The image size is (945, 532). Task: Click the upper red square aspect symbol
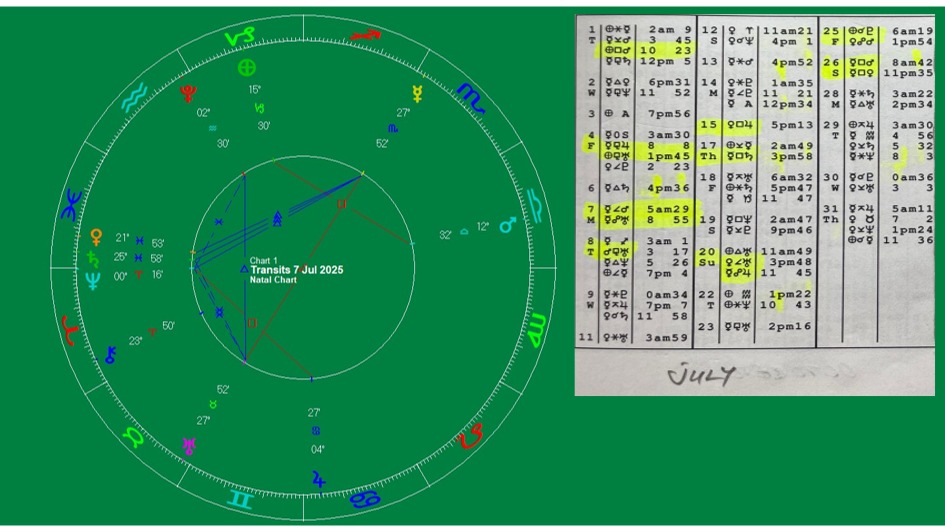tap(342, 204)
